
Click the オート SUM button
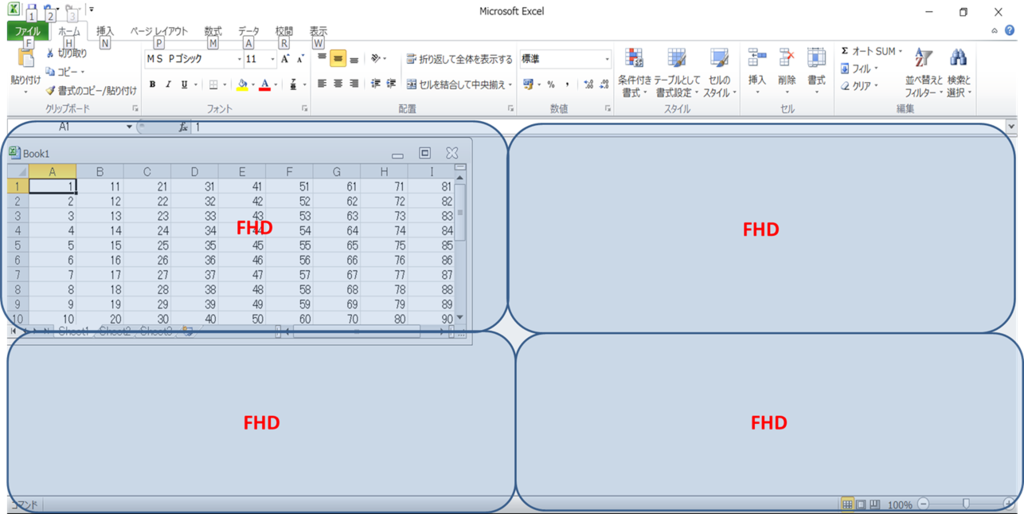[x=871, y=51]
